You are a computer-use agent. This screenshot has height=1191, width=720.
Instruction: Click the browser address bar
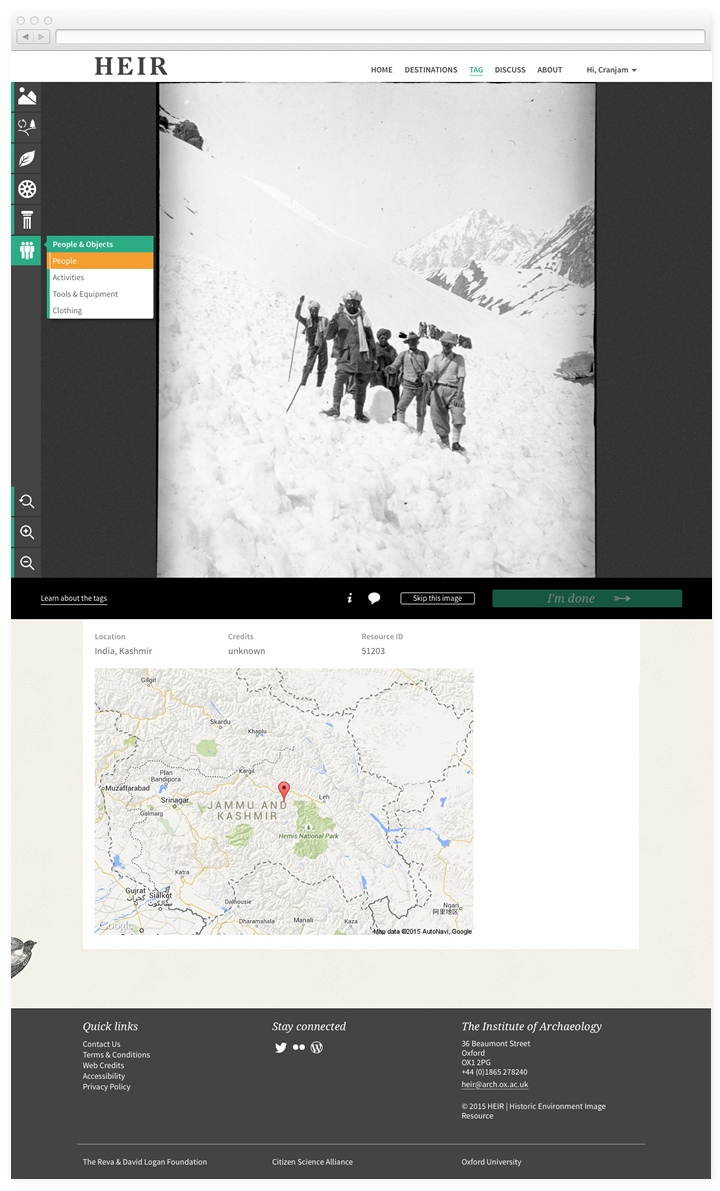(x=380, y=36)
